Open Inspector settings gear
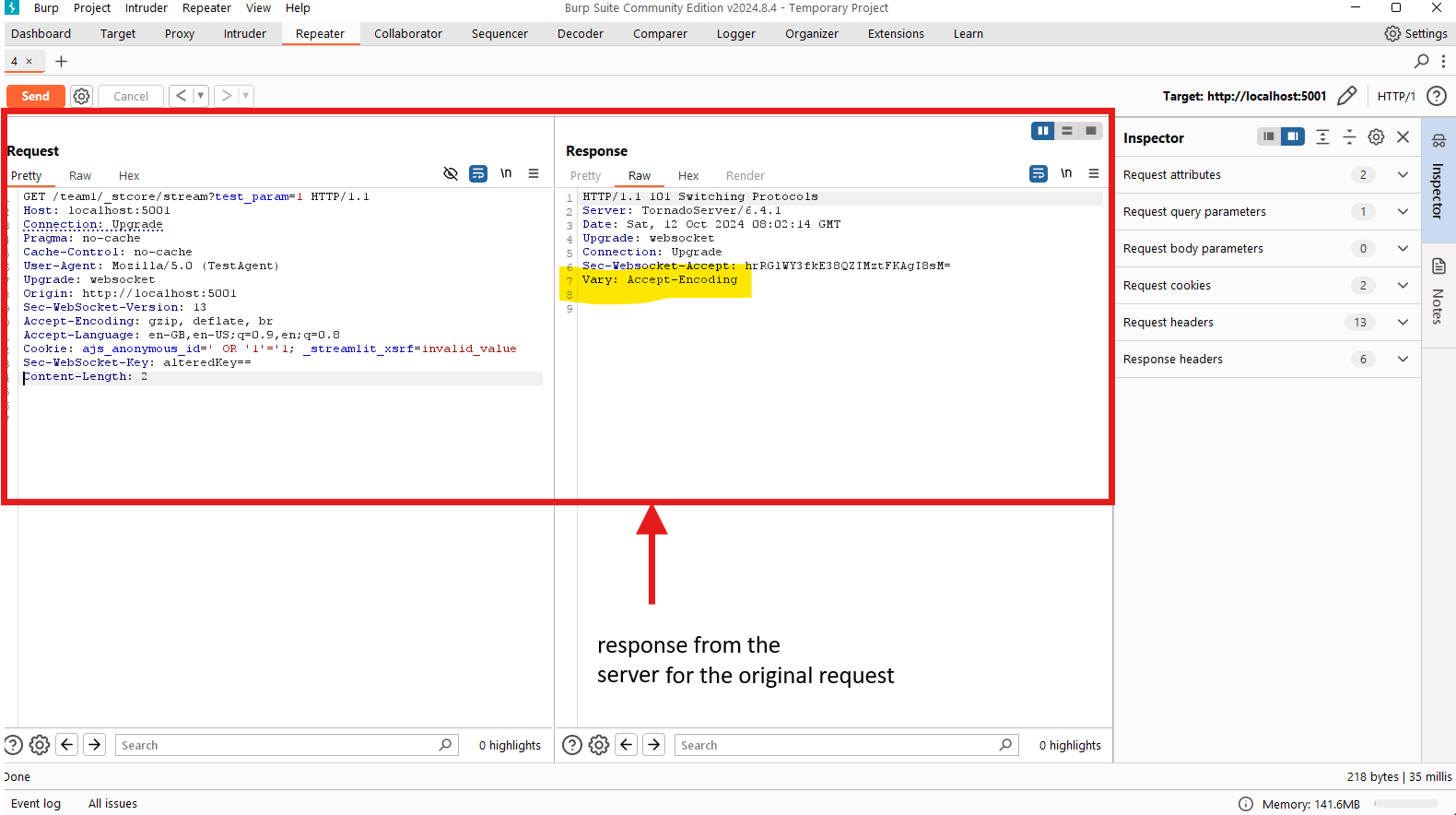The height and width of the screenshot is (815, 1456). click(x=1376, y=136)
